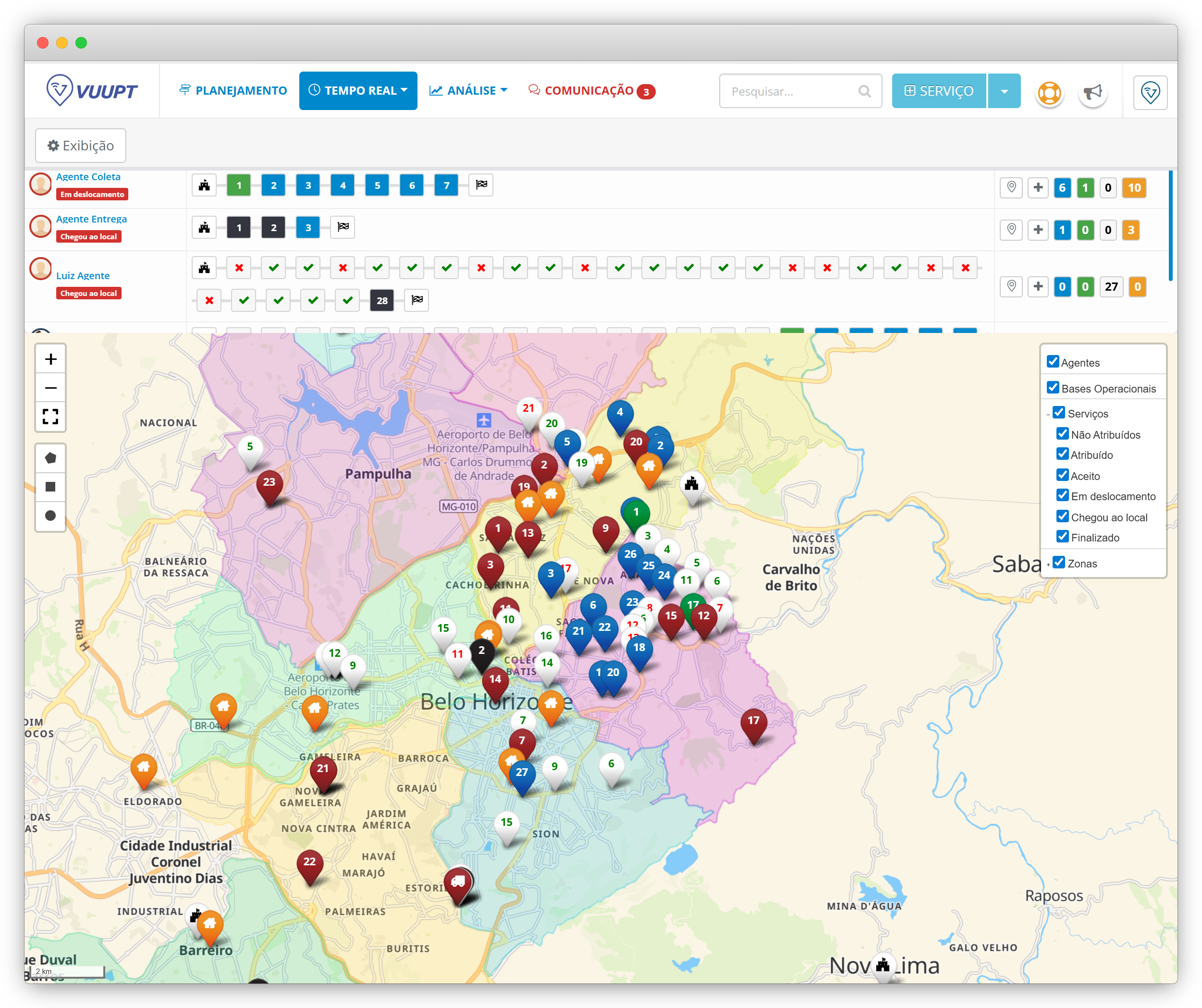Toggle fullscreen map view
The width and height of the screenshot is (1202, 1008).
point(50,416)
